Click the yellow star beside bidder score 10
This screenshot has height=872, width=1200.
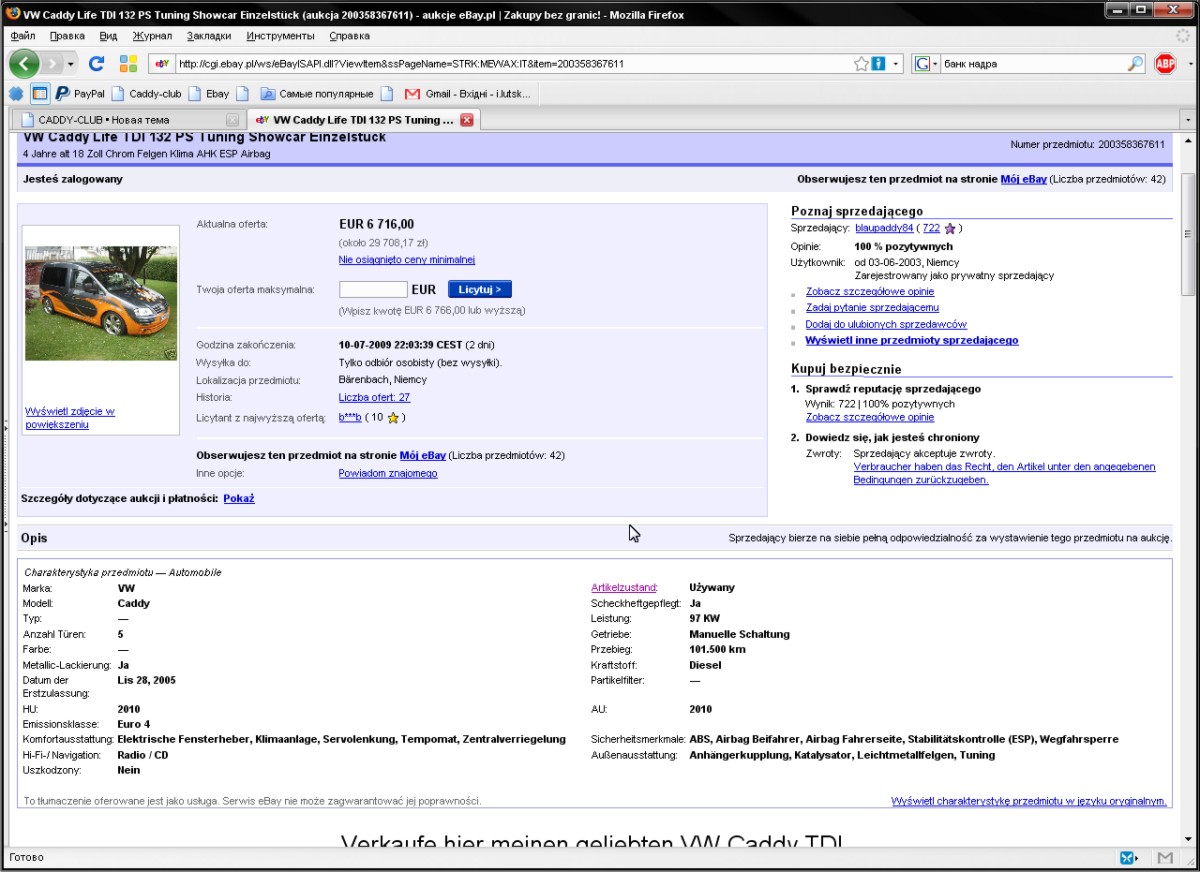pos(393,417)
